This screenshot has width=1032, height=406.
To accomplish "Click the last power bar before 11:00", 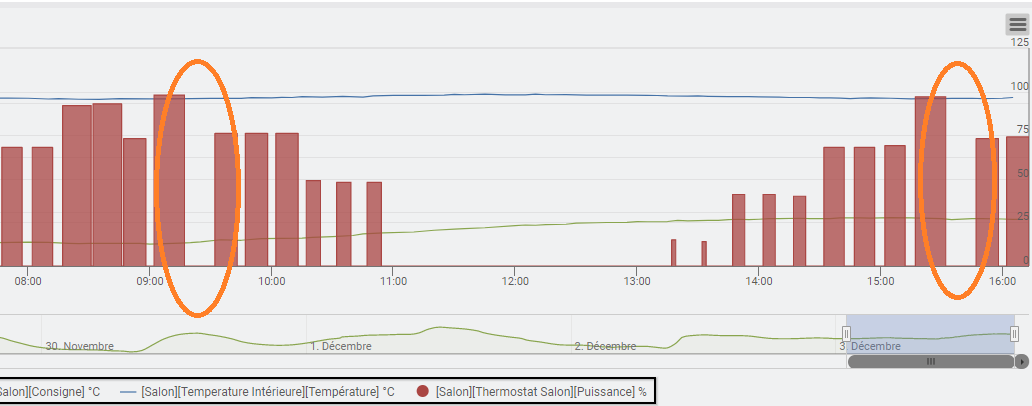I will point(374,224).
